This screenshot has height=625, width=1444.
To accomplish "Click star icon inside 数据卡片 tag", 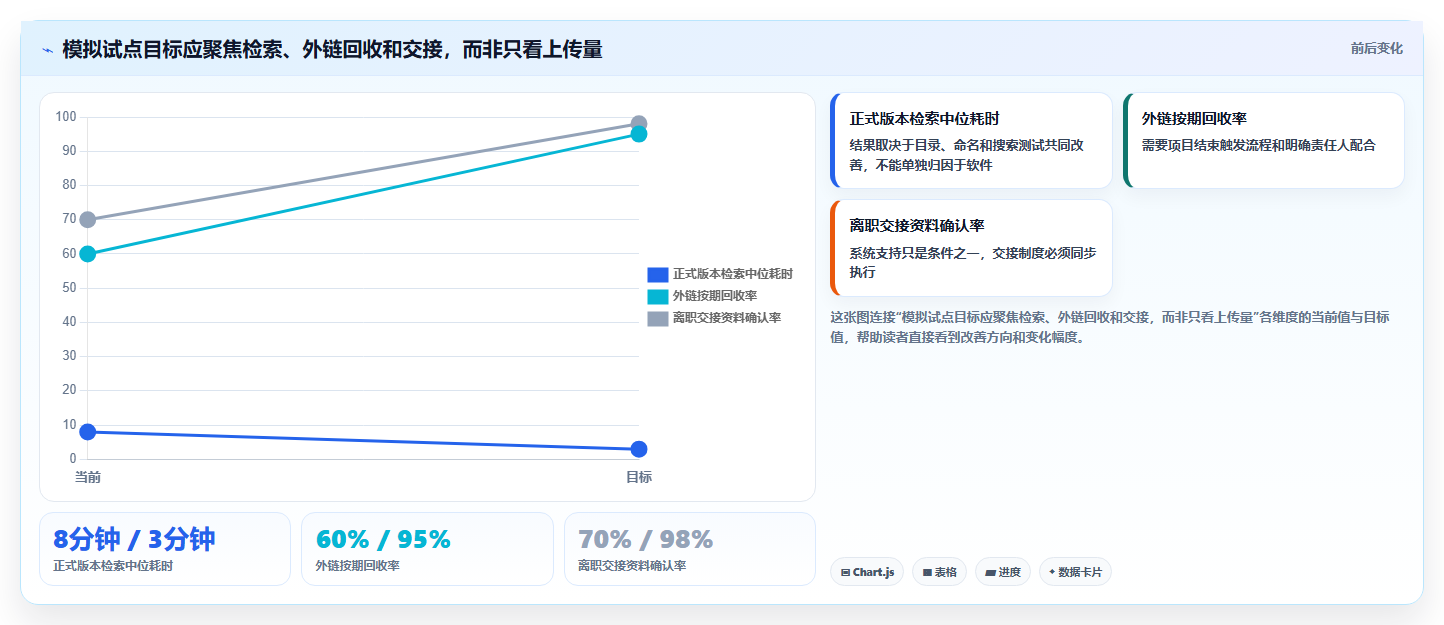I will coord(1052,573).
